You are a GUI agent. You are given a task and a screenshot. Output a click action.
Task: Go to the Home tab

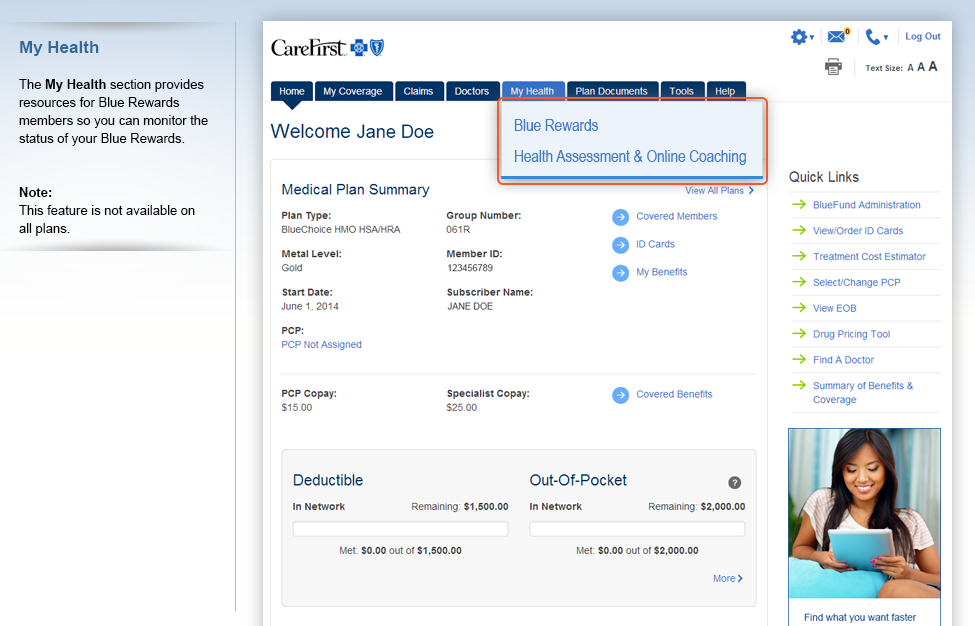click(x=292, y=91)
